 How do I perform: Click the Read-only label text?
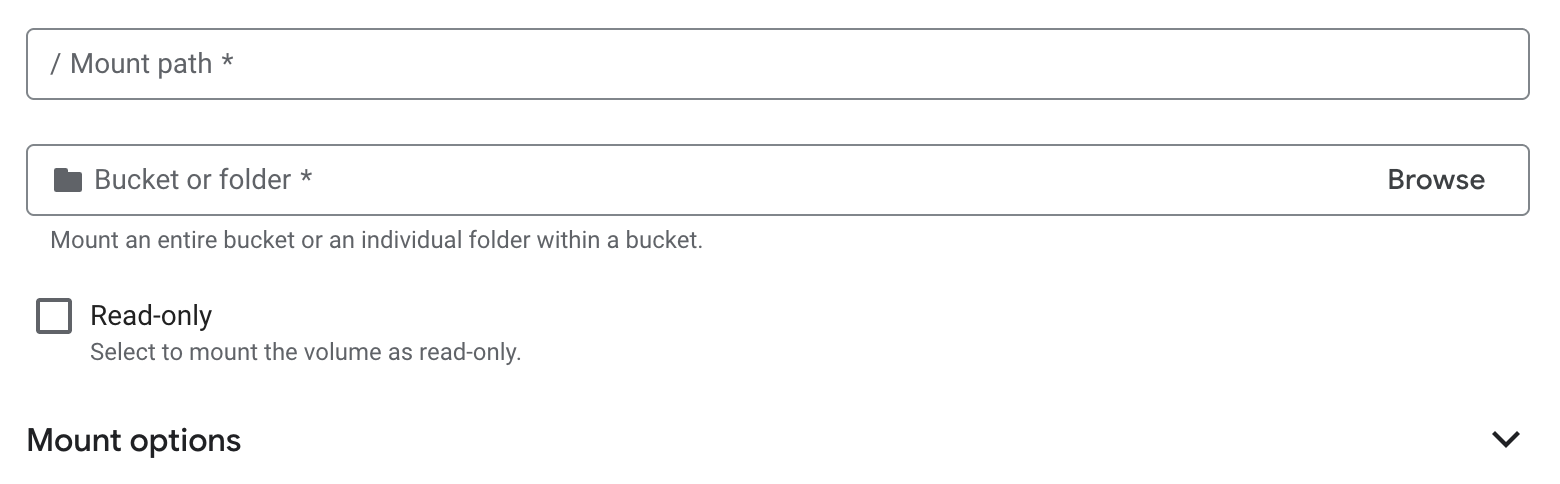[151, 316]
